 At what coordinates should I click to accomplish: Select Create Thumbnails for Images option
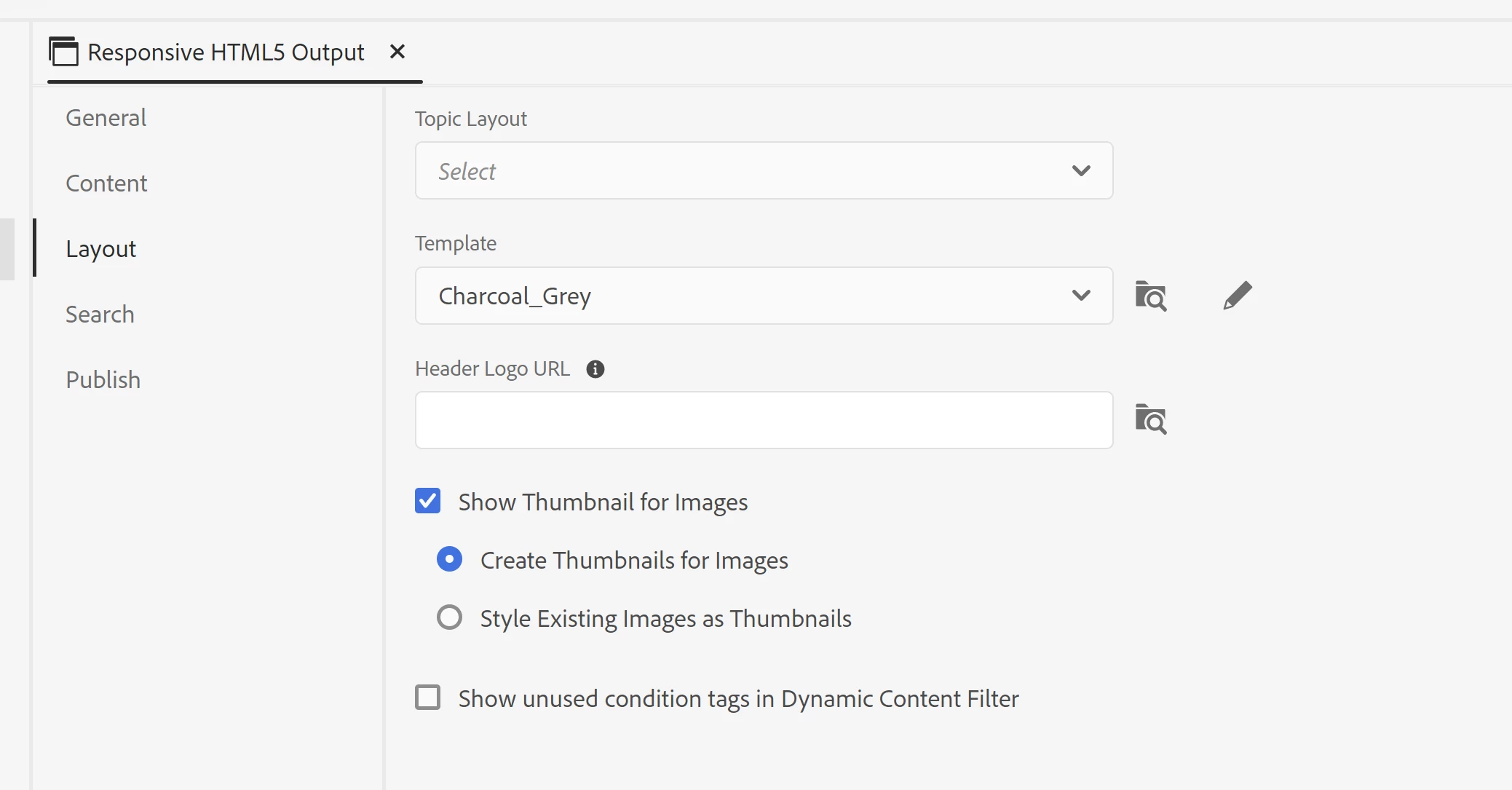pyautogui.click(x=449, y=559)
